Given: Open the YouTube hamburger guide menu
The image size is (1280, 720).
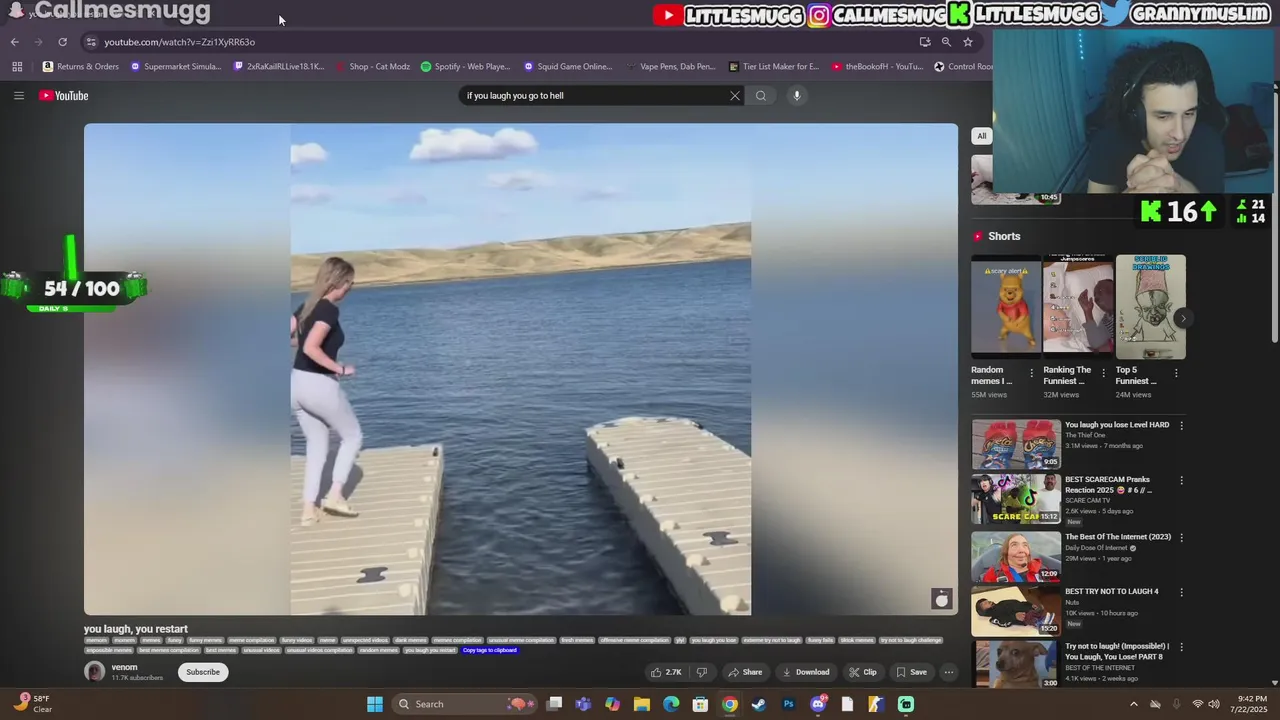Looking at the screenshot, I should pyautogui.click(x=18, y=95).
